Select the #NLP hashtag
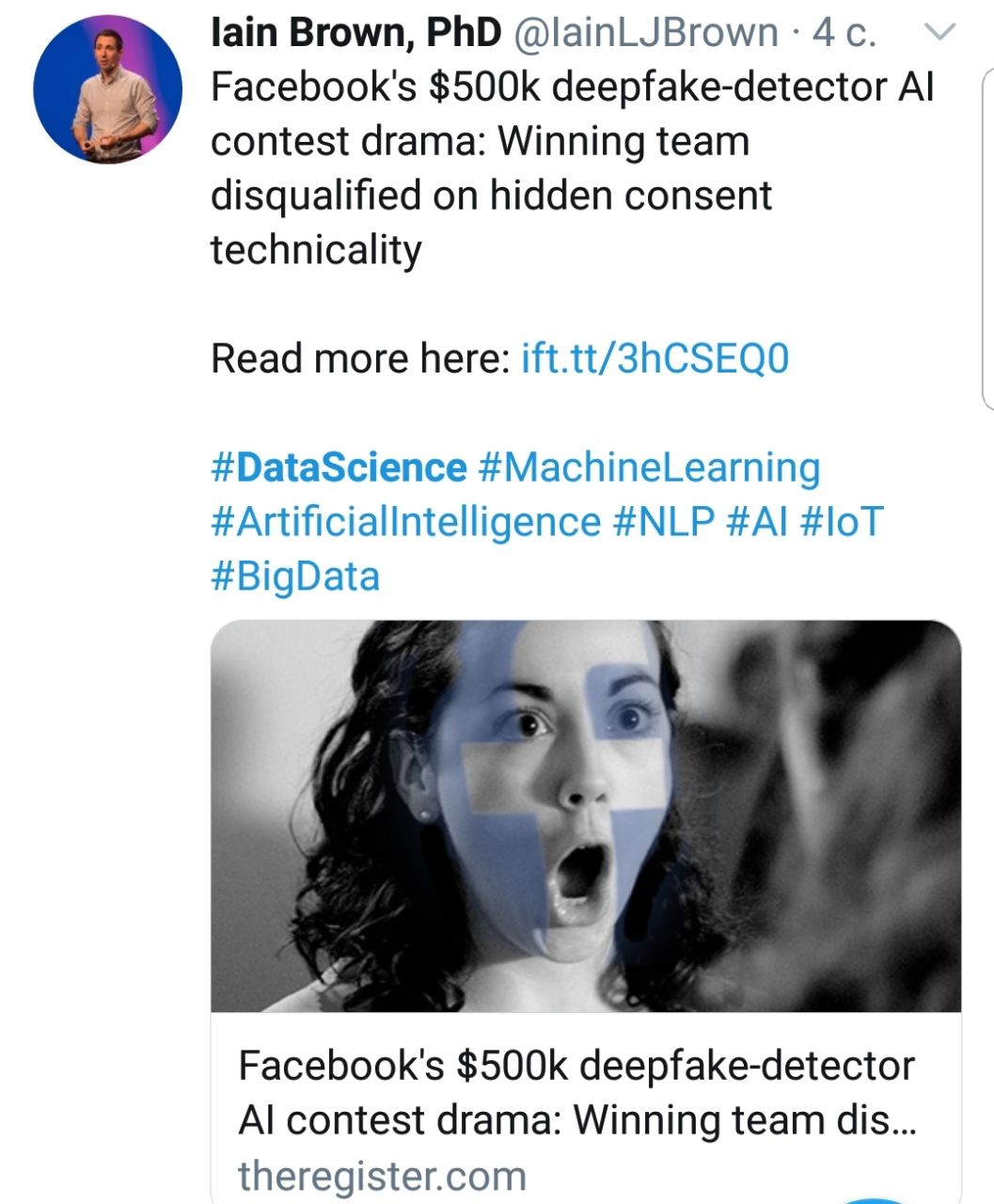Image resolution: width=994 pixels, height=1204 pixels. (x=664, y=522)
